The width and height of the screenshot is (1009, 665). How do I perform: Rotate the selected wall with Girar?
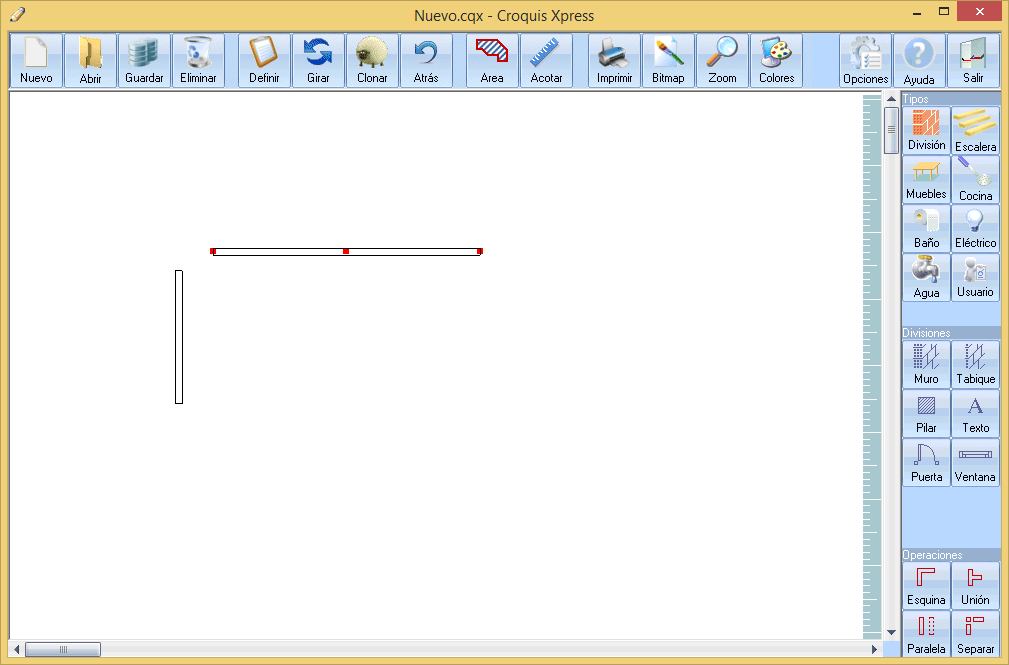click(318, 60)
